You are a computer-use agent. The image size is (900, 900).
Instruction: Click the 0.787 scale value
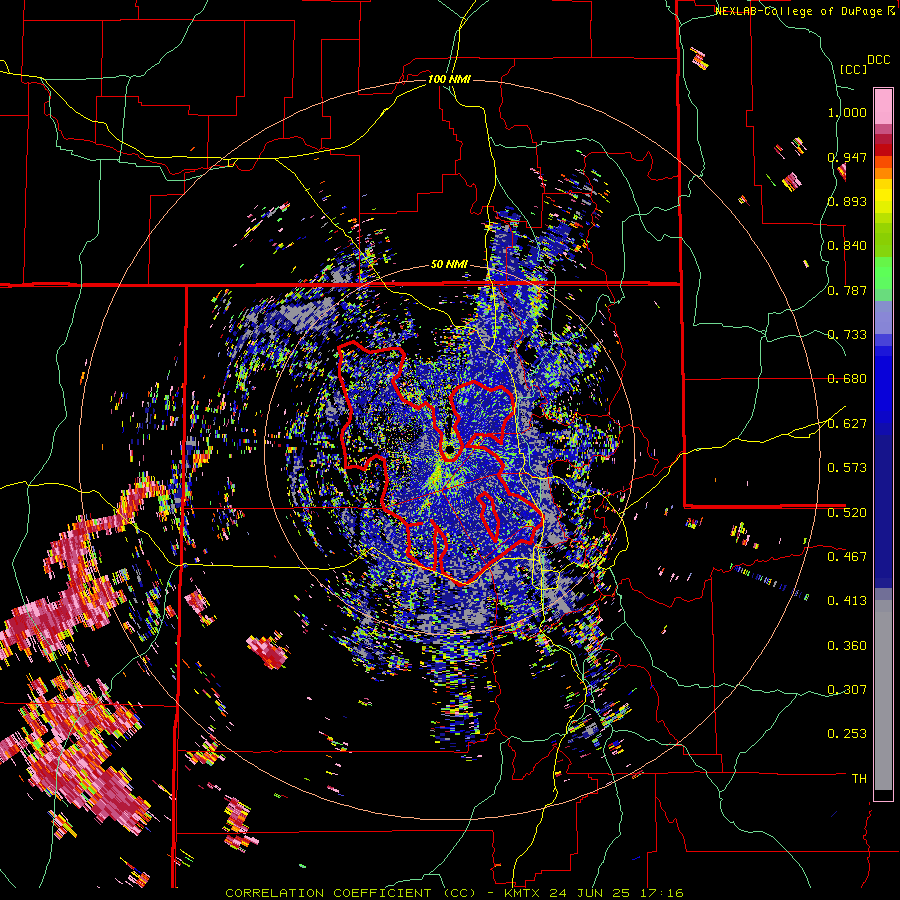(847, 290)
